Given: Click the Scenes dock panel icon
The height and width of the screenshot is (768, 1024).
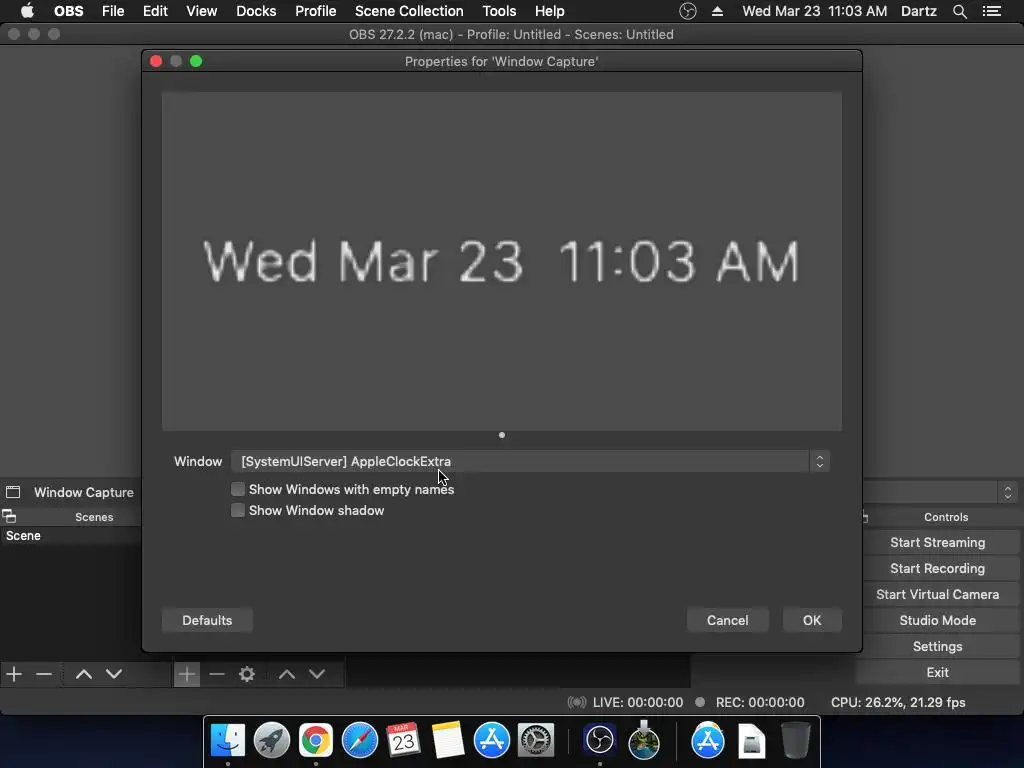Looking at the screenshot, I should click(x=9, y=517).
